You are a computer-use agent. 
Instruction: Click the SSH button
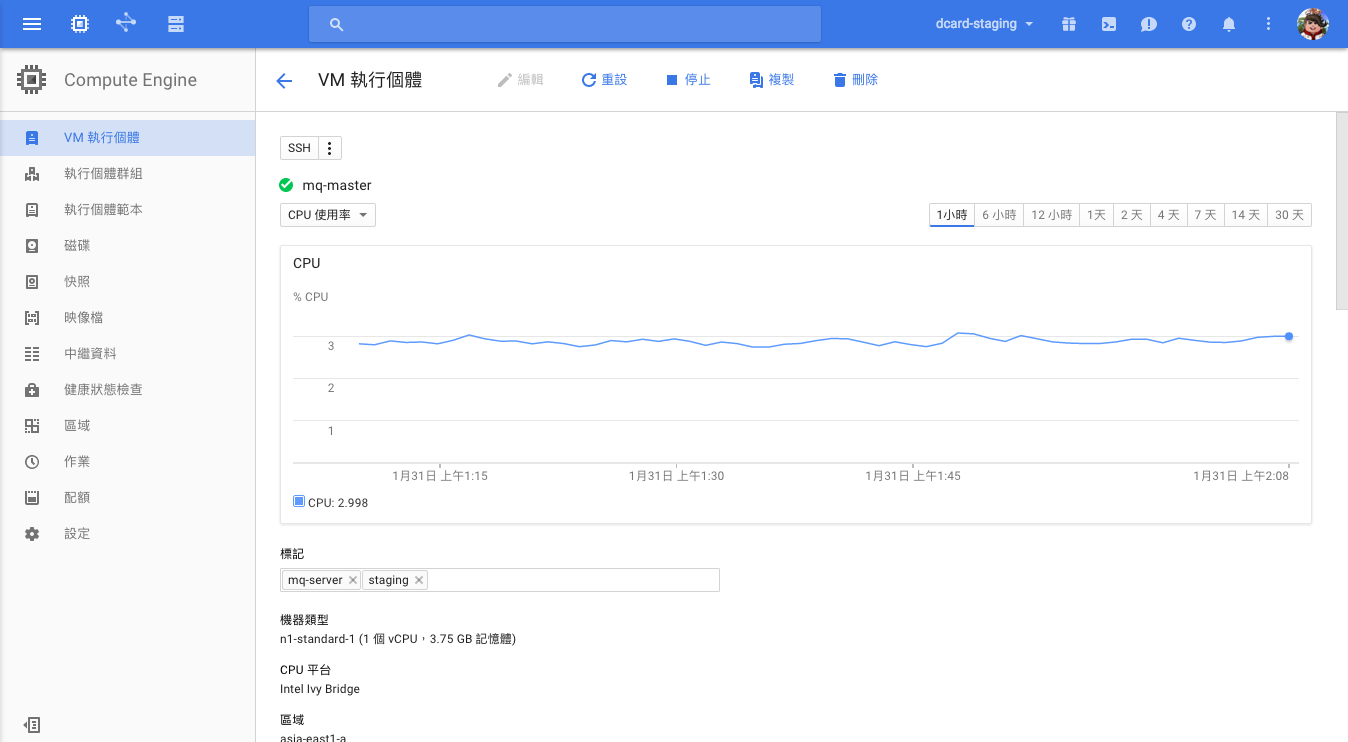point(299,148)
